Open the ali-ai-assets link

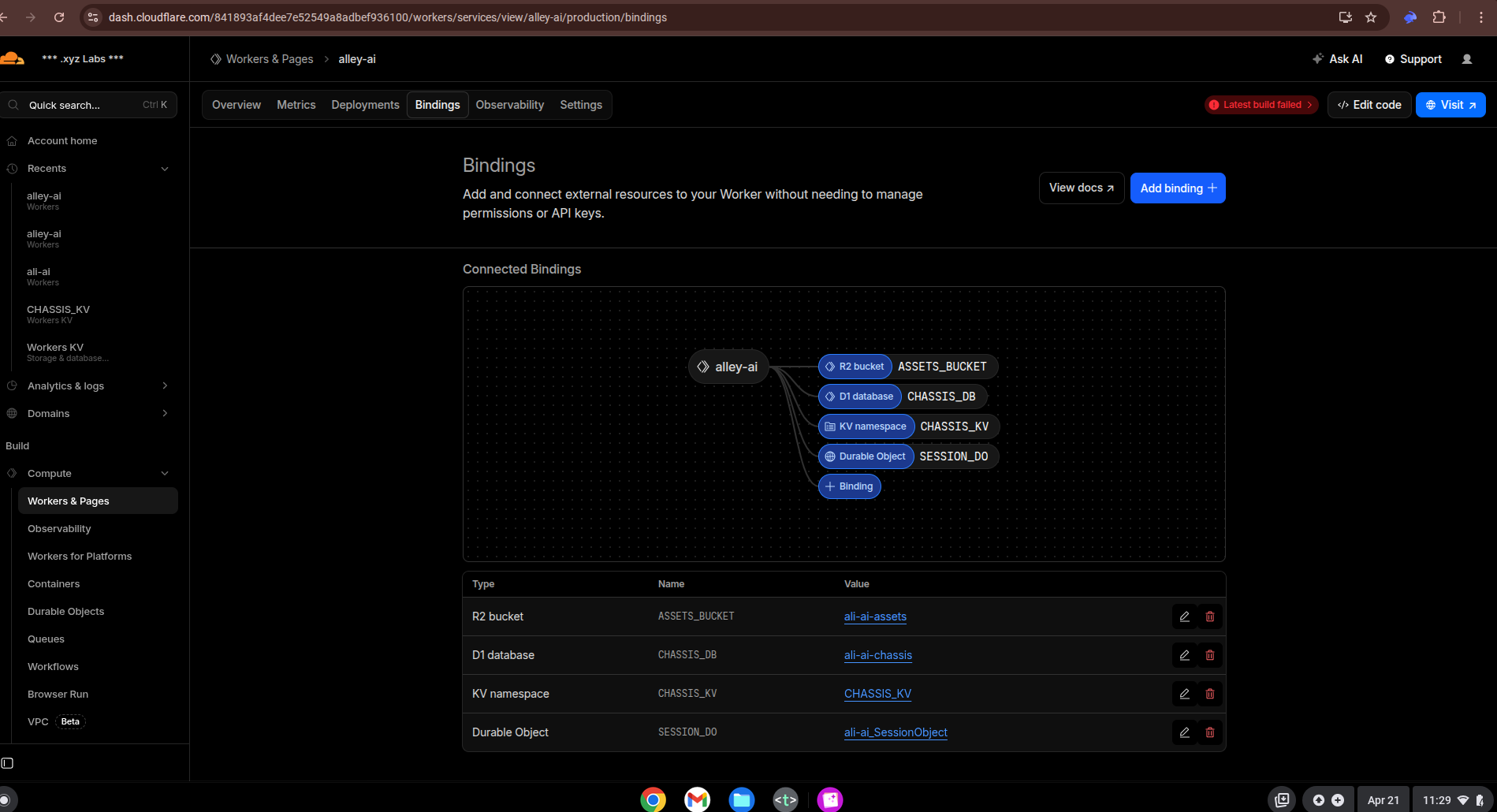point(875,616)
